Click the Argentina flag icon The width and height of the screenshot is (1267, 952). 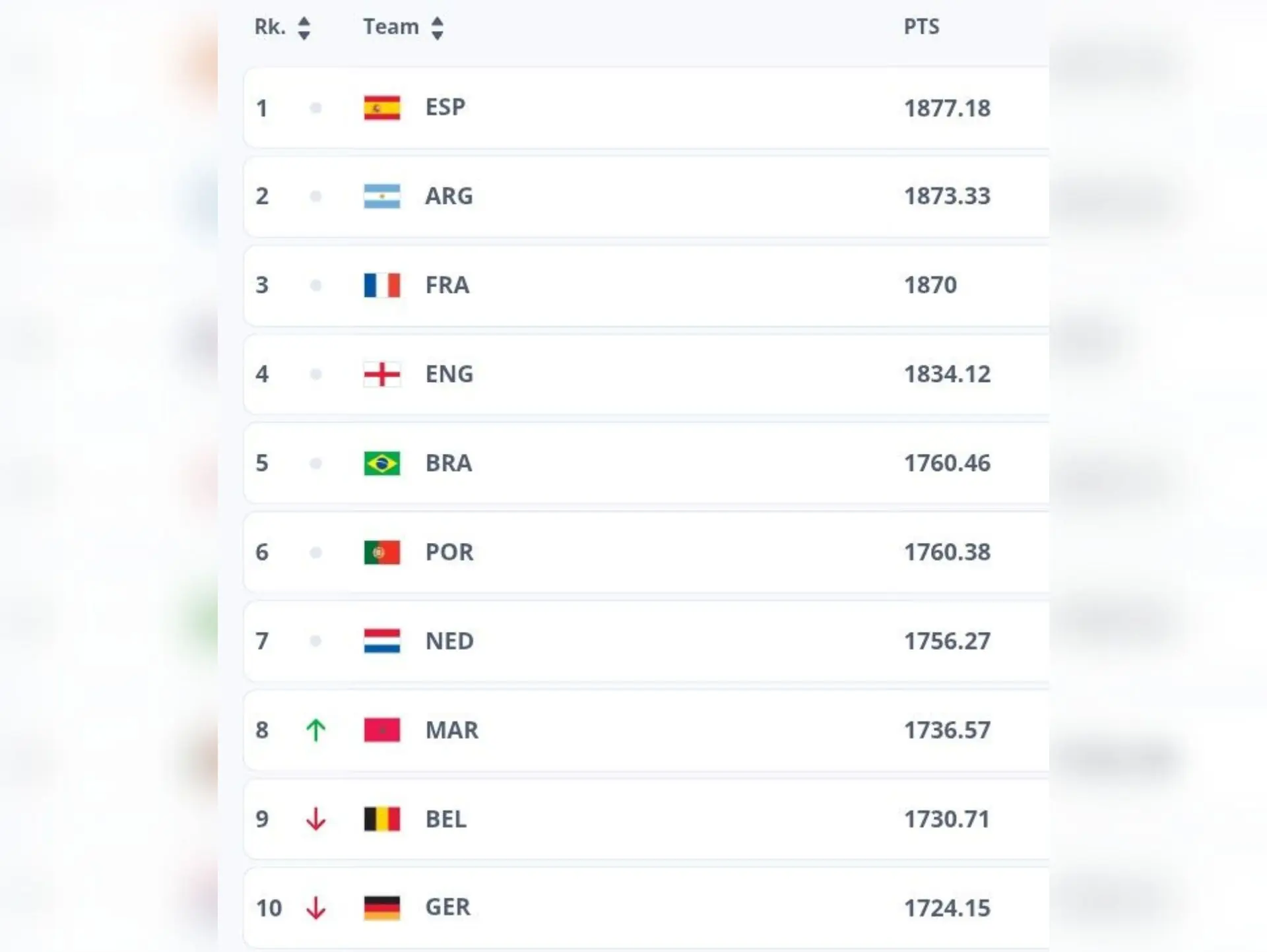381,196
